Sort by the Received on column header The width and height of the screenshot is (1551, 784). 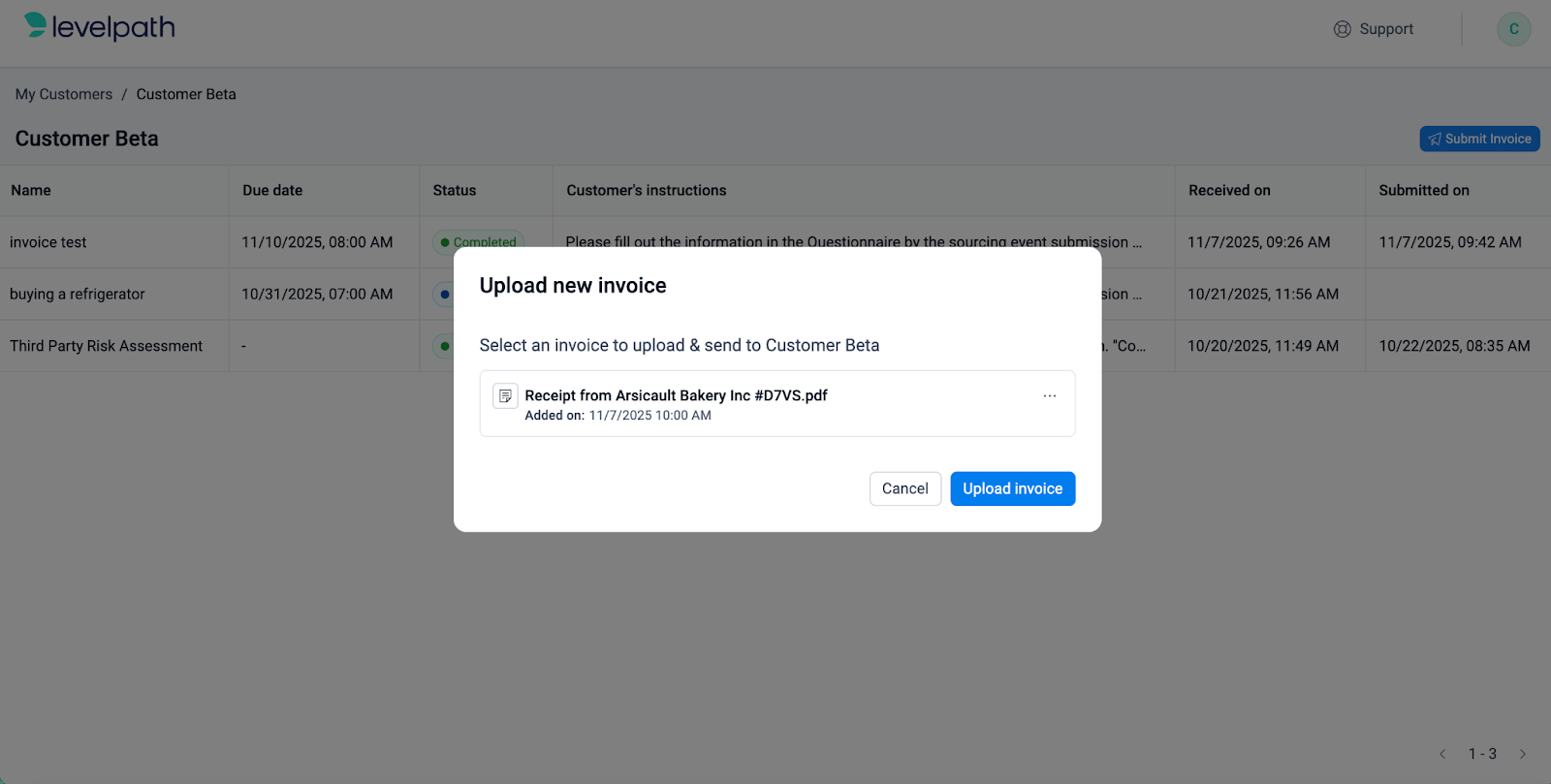(x=1229, y=190)
